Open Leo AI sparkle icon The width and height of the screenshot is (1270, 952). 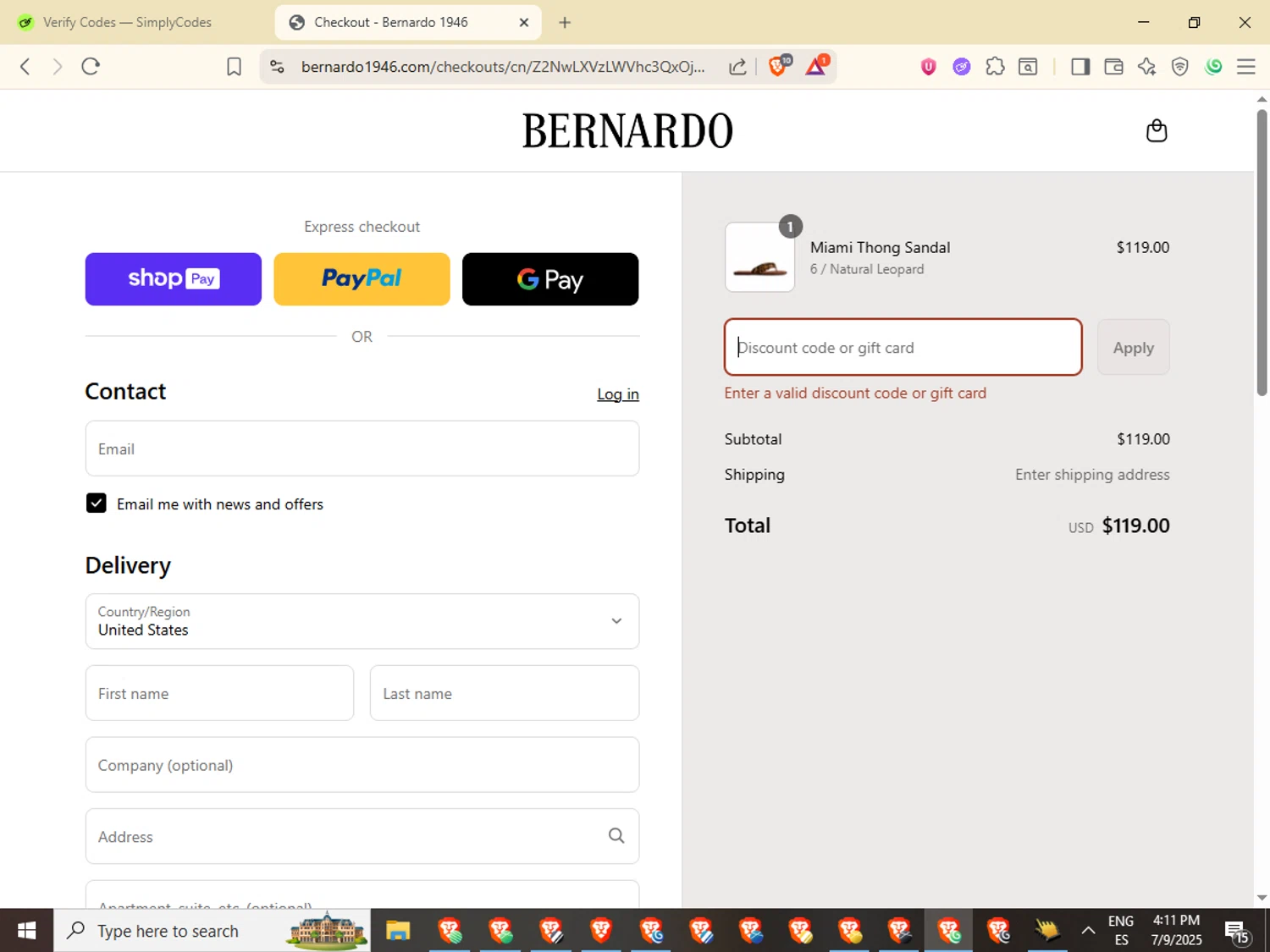[1146, 67]
